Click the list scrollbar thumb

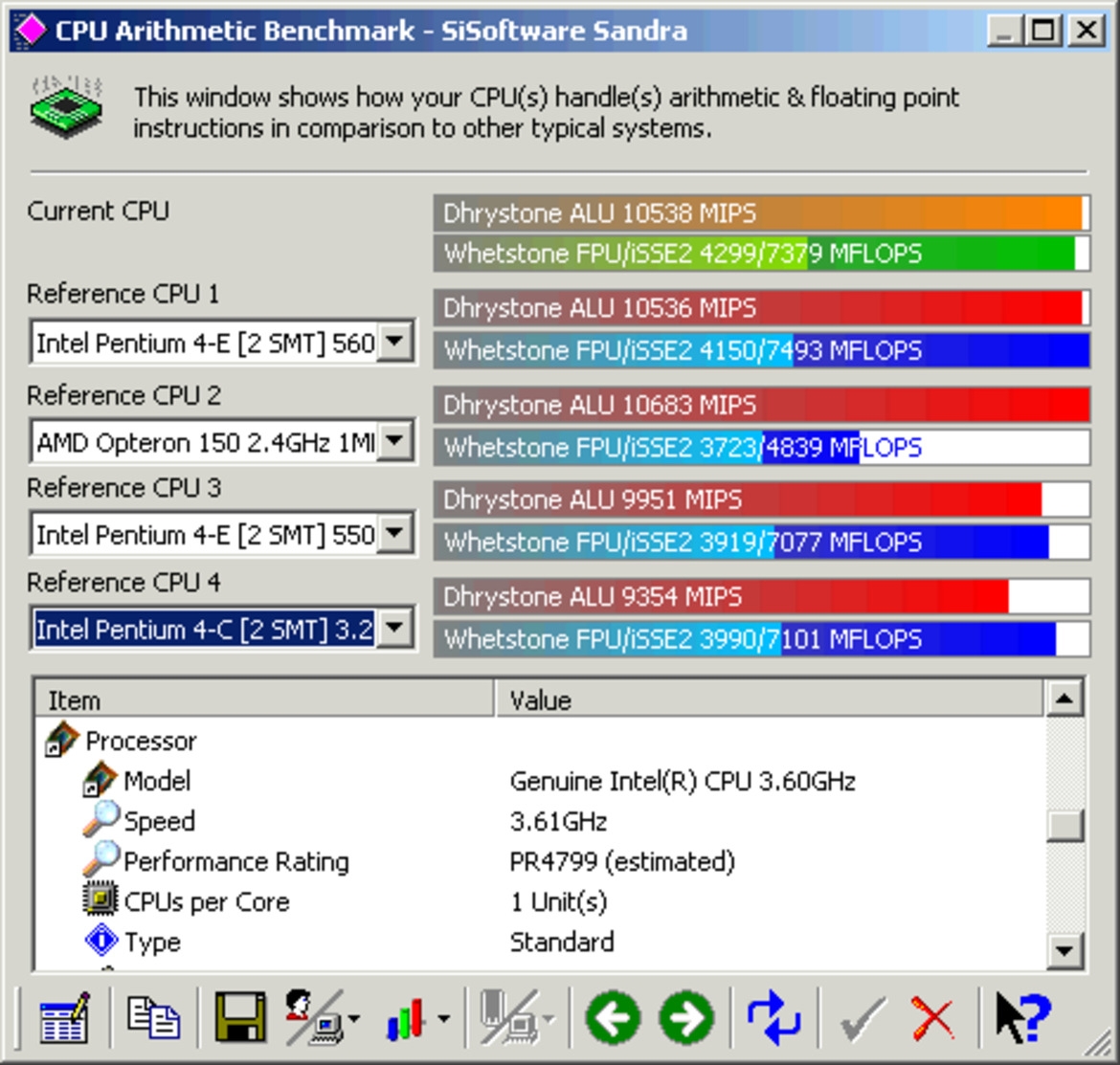pos(1064,825)
